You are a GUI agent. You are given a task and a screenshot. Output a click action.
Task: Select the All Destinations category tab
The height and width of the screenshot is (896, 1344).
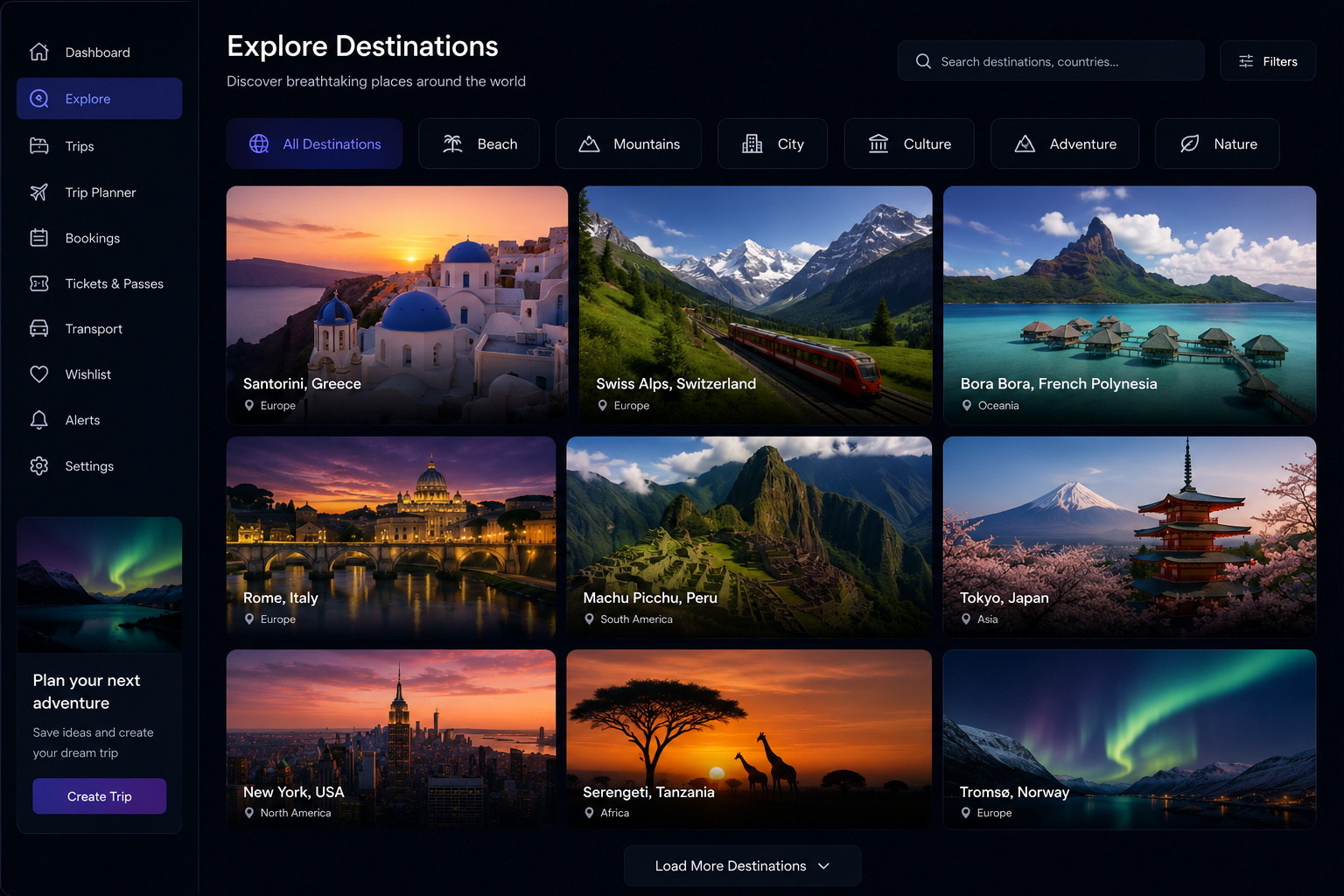315,143
